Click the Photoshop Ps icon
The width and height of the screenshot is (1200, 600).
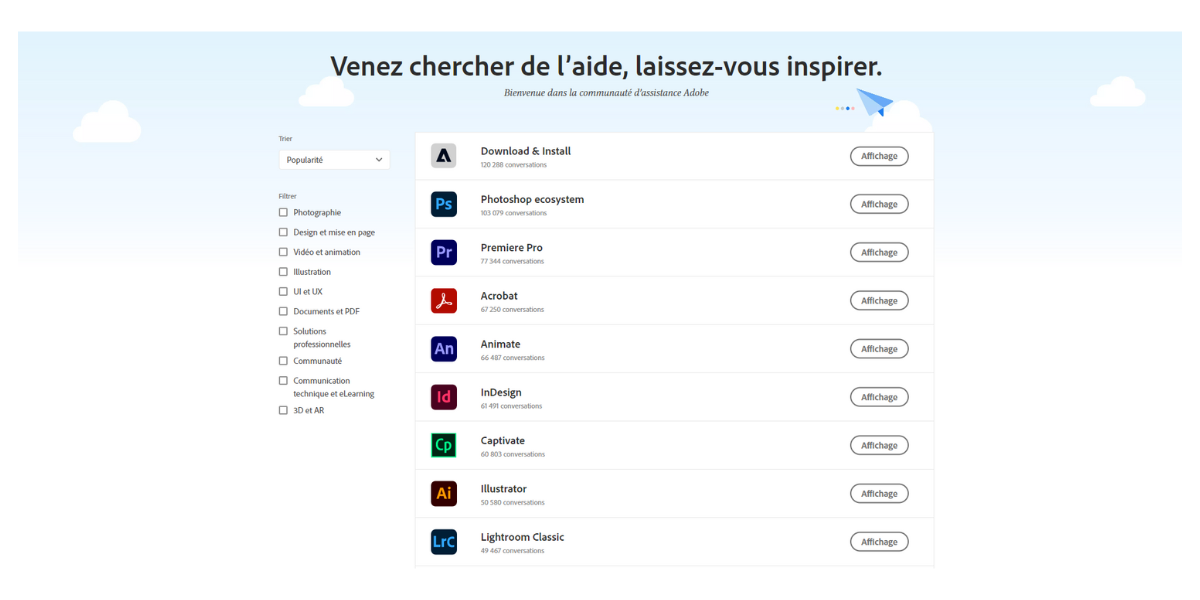click(x=444, y=204)
